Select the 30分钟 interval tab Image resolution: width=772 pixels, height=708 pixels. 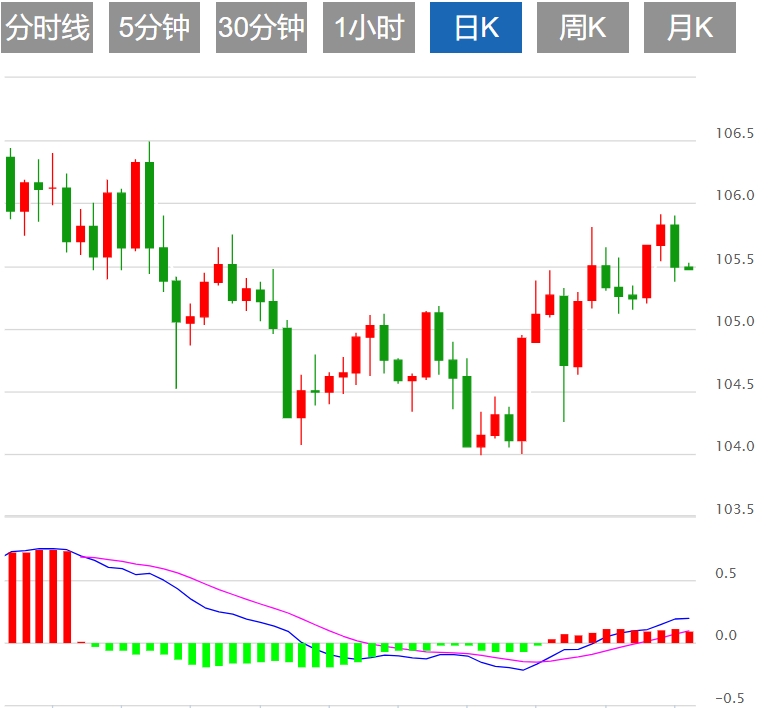tap(261, 27)
